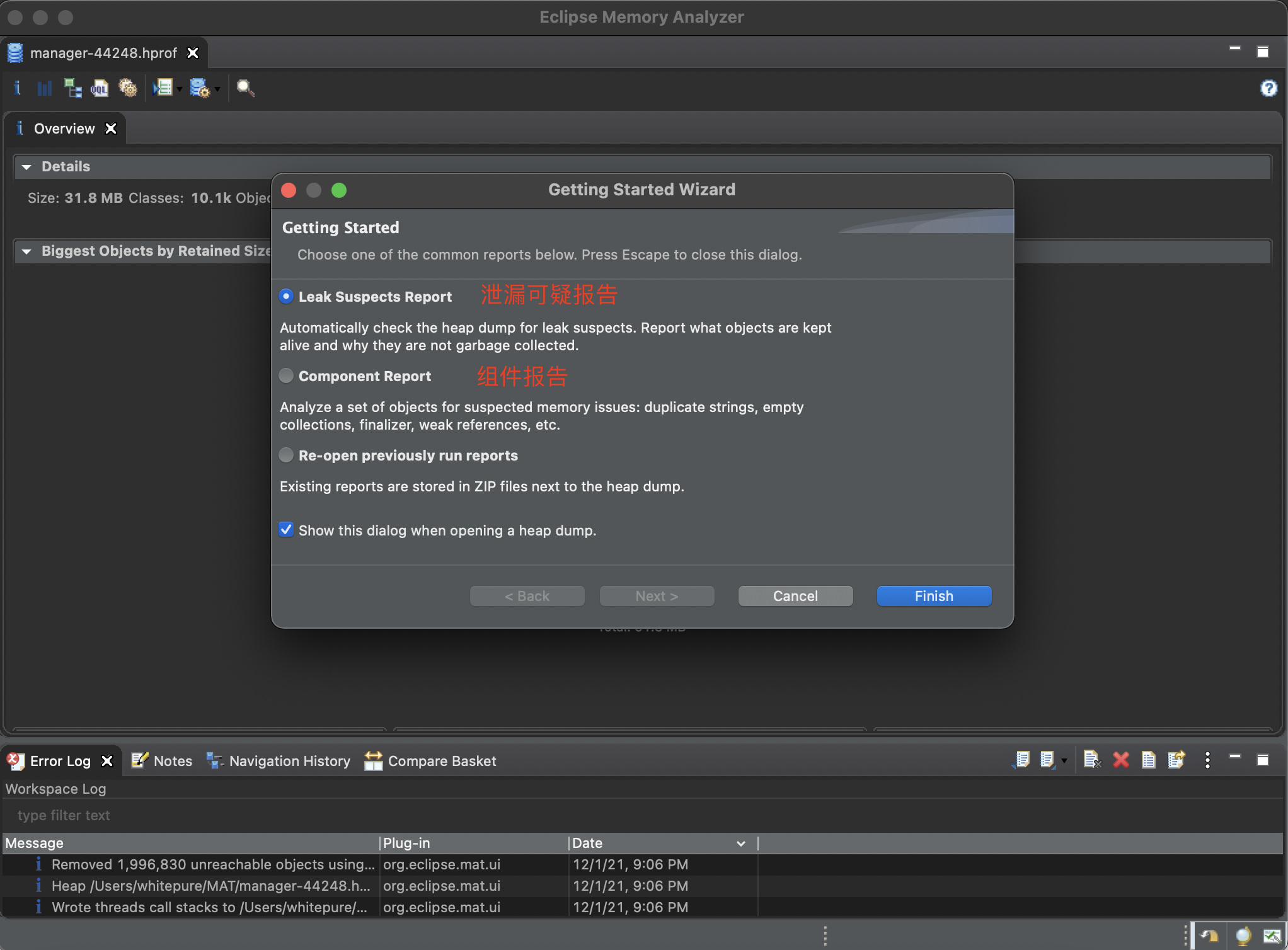Switch to the Compare Basket tab
This screenshot has width=1288, height=950.
coord(430,761)
